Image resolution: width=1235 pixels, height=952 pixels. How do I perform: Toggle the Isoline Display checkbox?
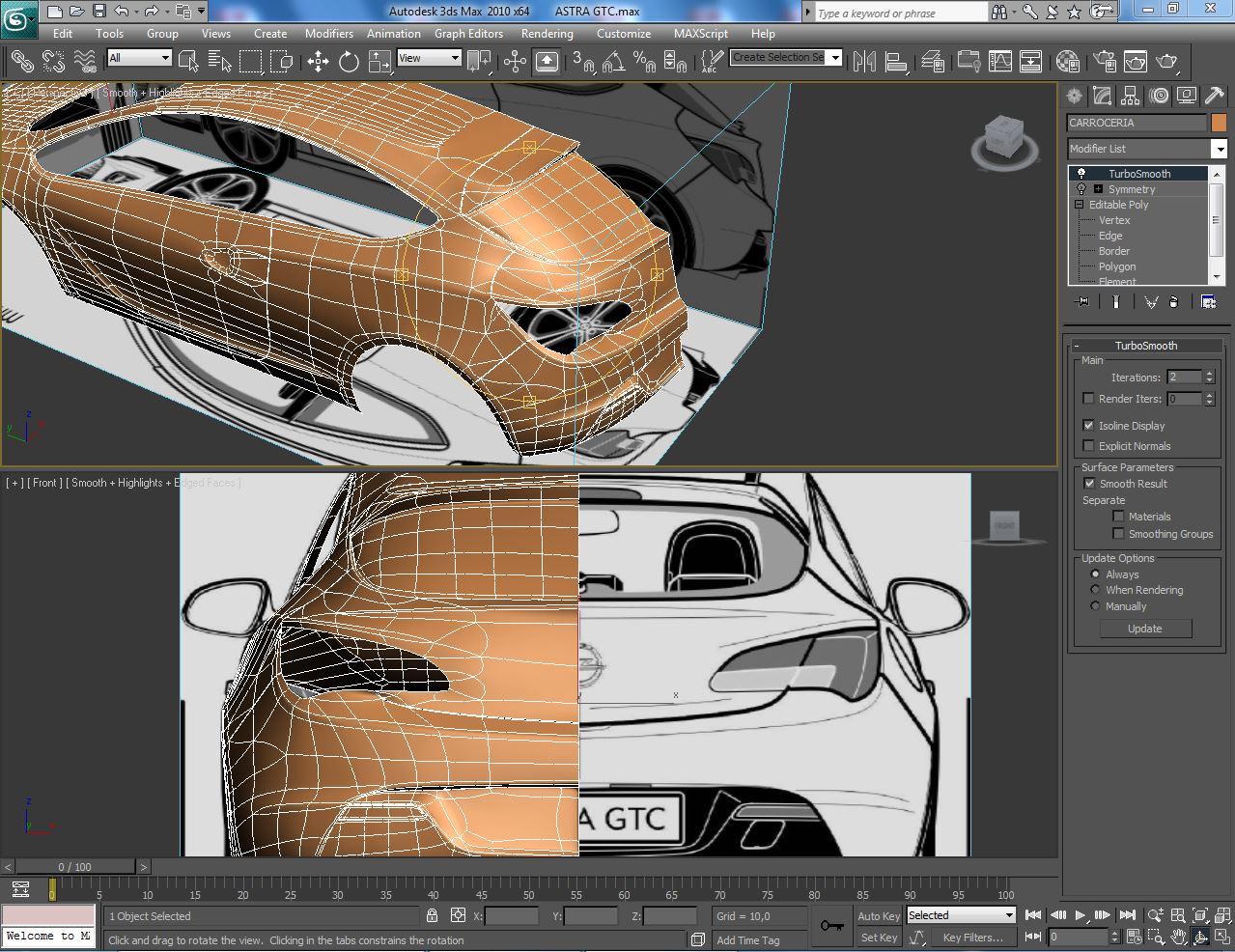click(x=1089, y=426)
